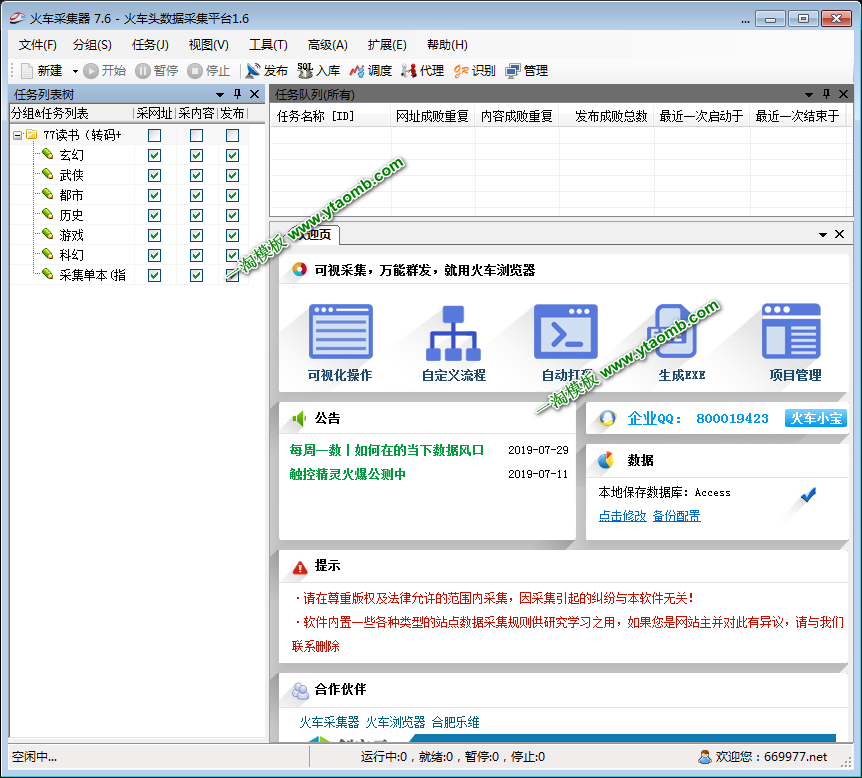The image size is (862, 778).
Task: Click the 入库 SQL toolbar icon
Action: [x=305, y=71]
